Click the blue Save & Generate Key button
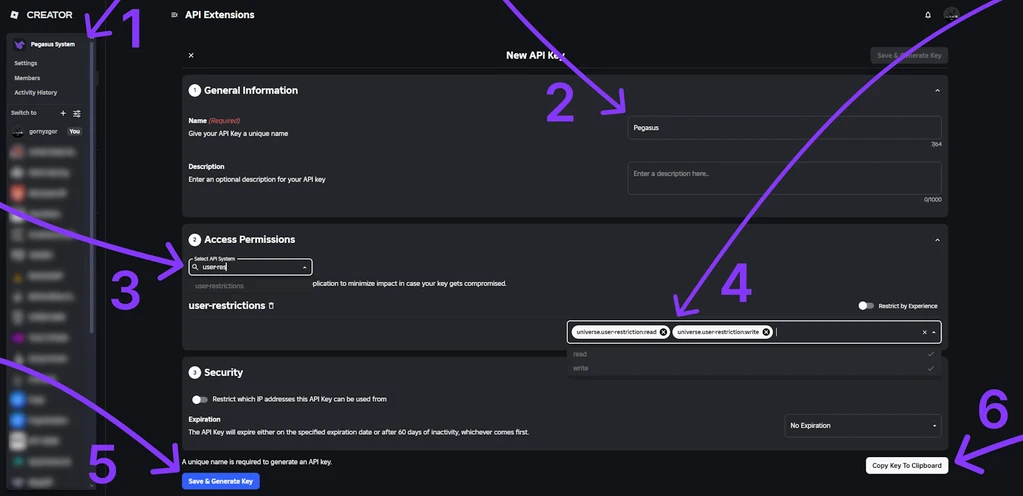Screen dimensions: 1023x496 [221, 481]
